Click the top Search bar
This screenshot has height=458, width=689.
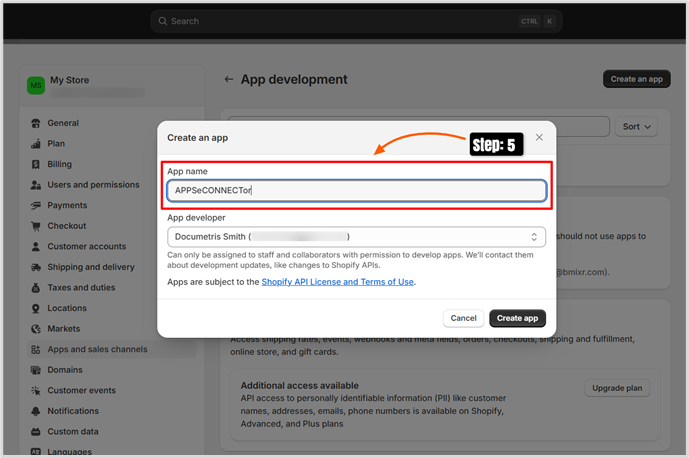tap(356, 21)
